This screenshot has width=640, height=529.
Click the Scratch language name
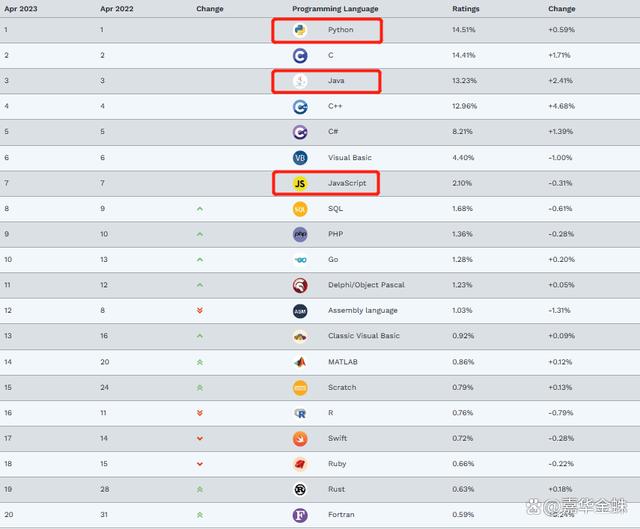tap(342, 387)
